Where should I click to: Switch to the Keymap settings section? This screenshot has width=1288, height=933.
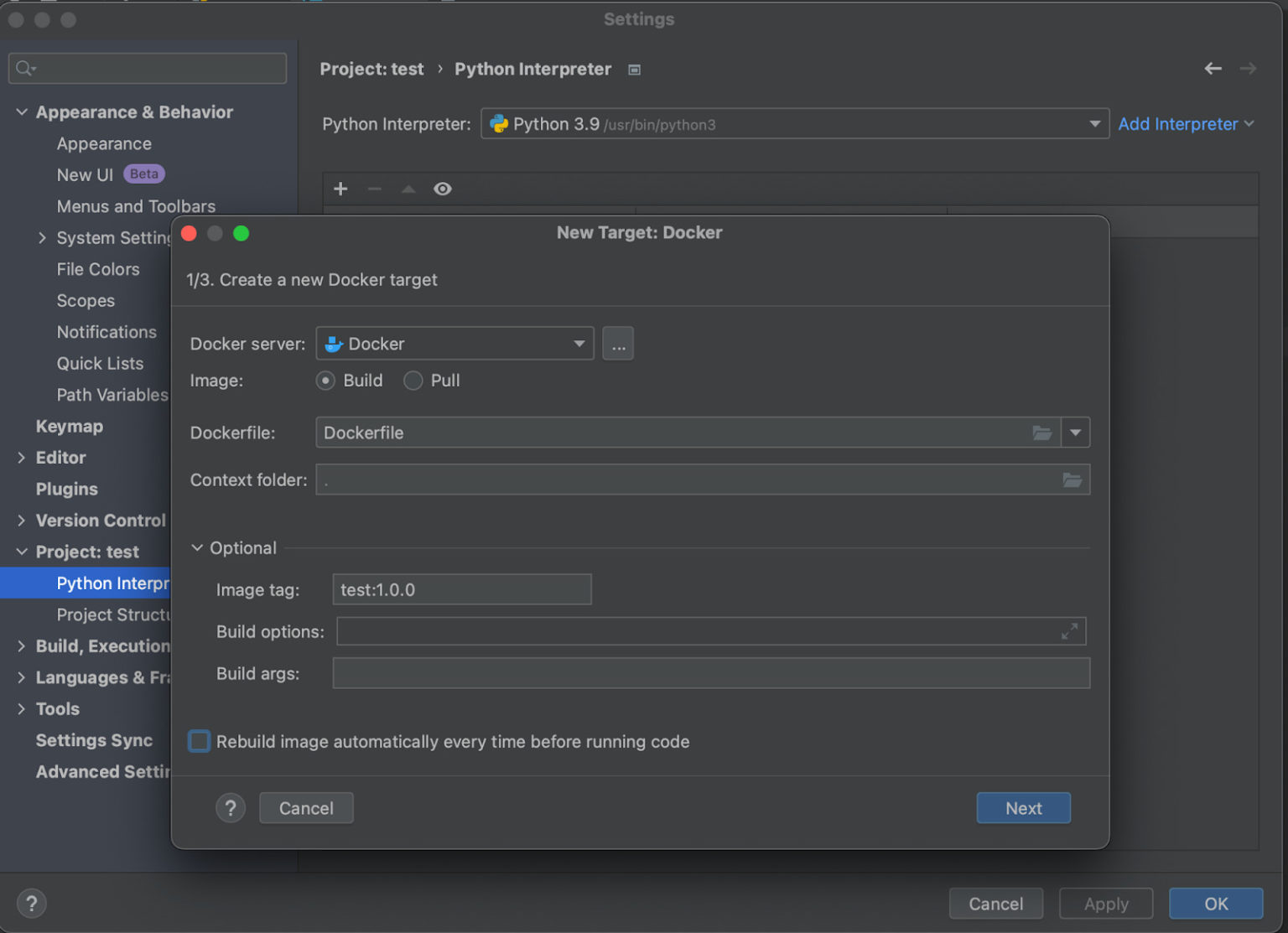(70, 426)
